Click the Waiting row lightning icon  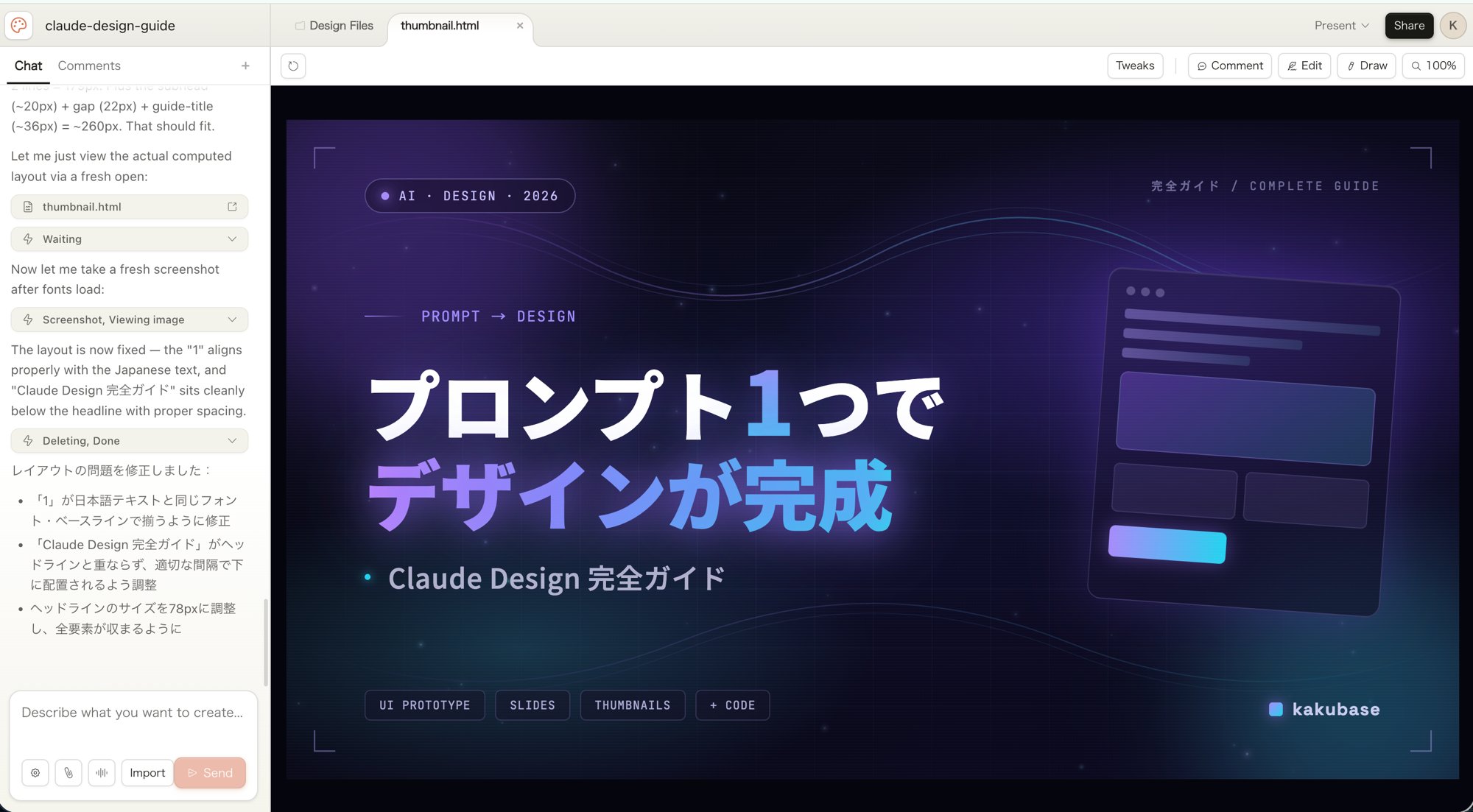(28, 239)
